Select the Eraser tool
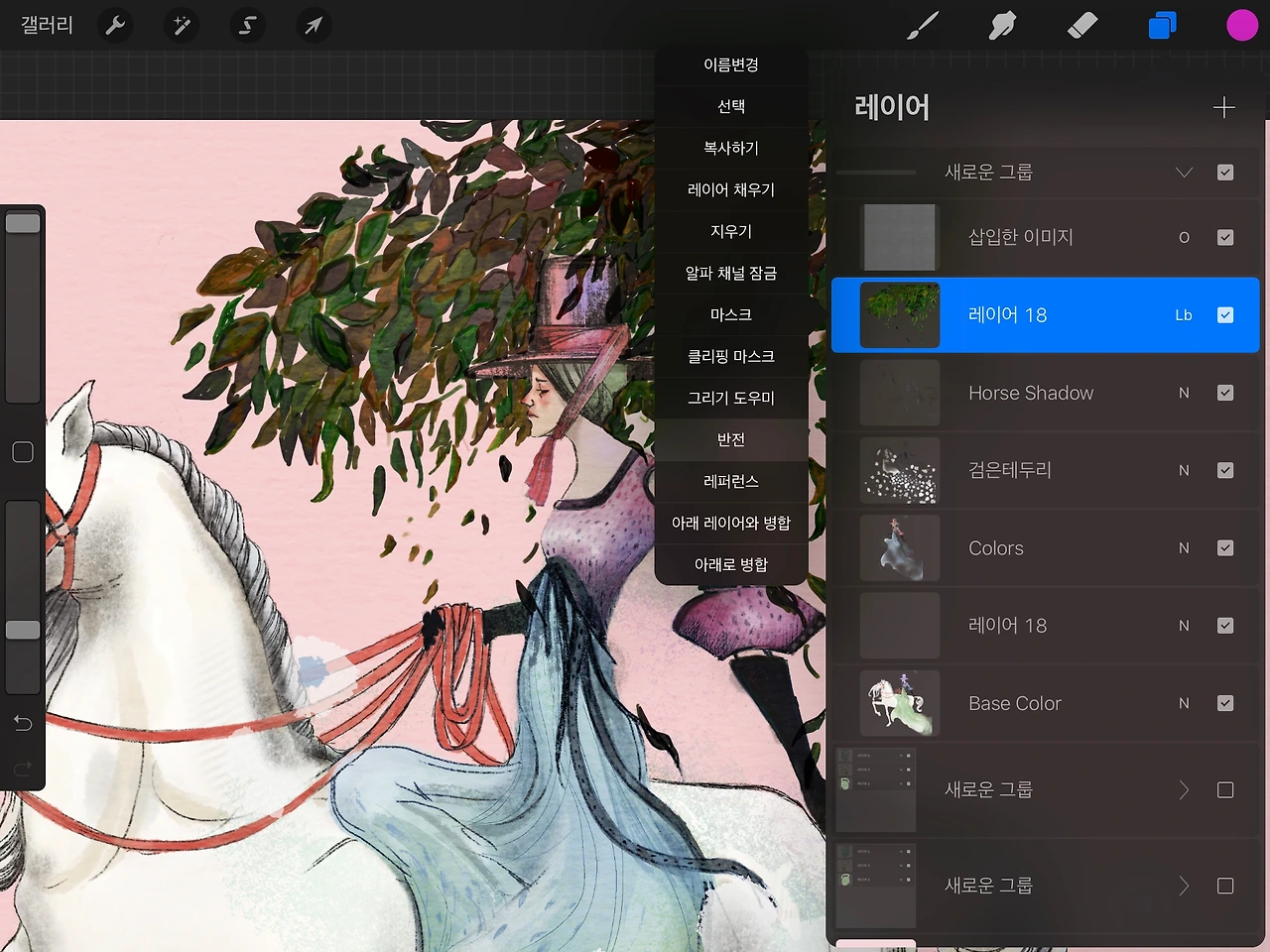 coord(1081,26)
